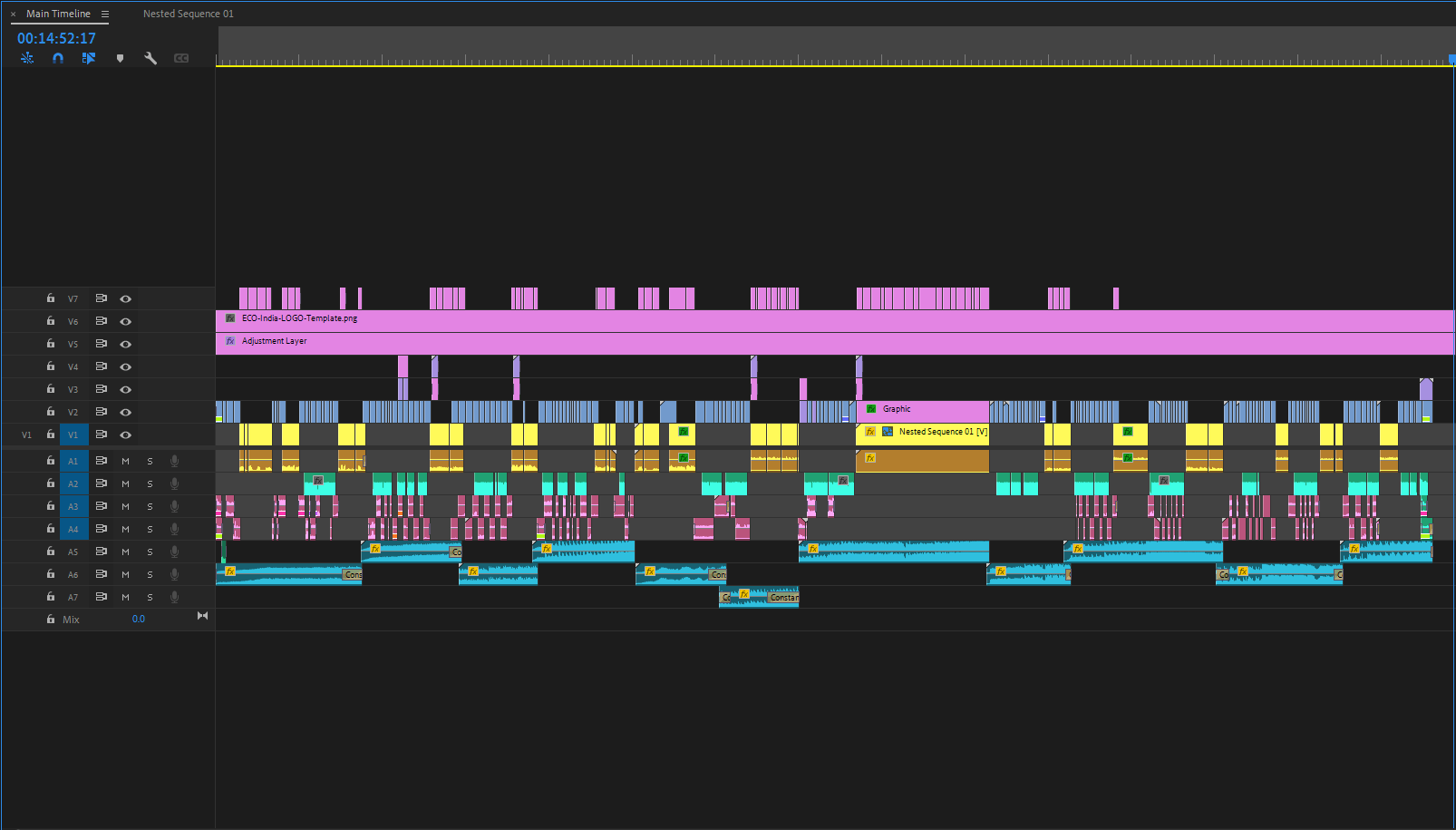Click the collapse icon beside the Mix track
The height and width of the screenshot is (830, 1456).
(x=202, y=616)
